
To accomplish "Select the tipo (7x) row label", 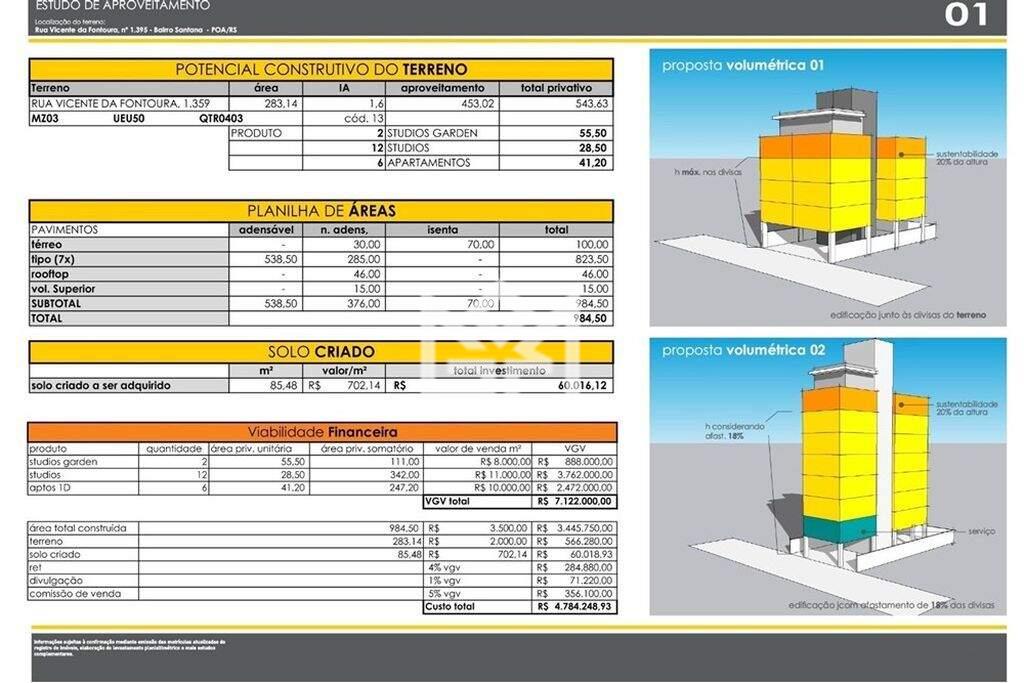I will click(x=54, y=259).
